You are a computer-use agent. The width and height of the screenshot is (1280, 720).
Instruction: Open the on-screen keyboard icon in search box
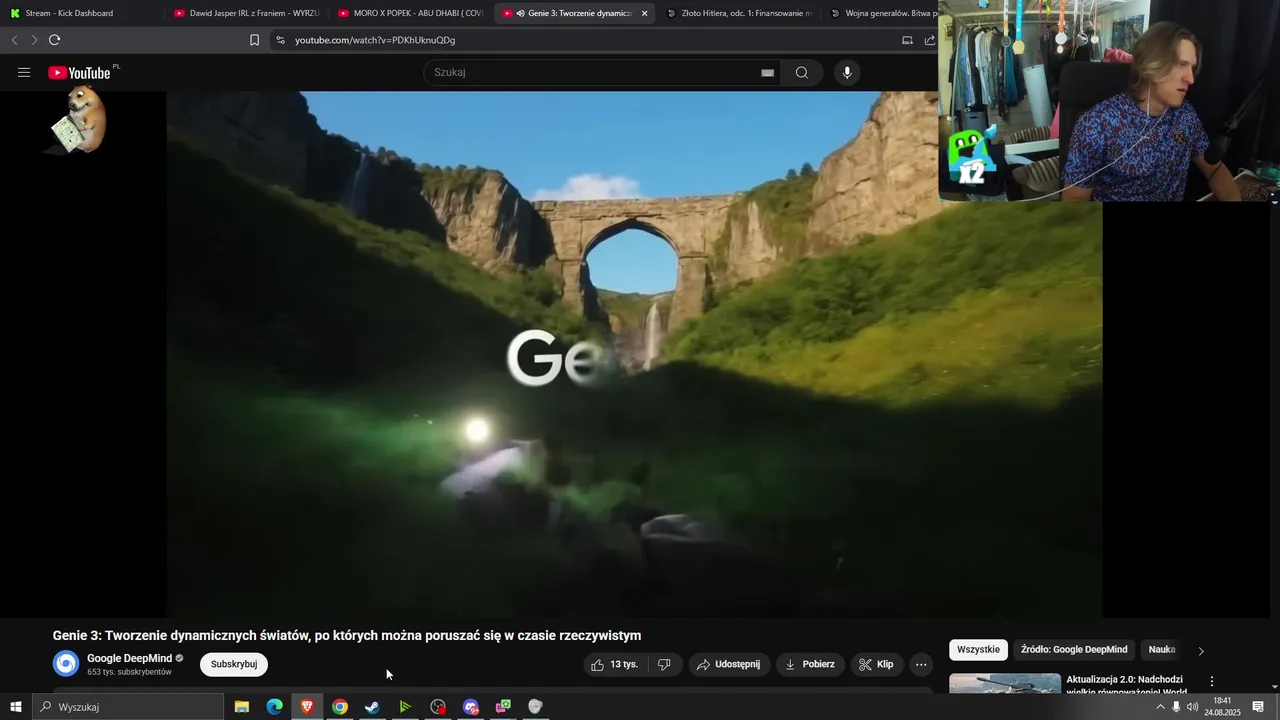click(x=767, y=72)
